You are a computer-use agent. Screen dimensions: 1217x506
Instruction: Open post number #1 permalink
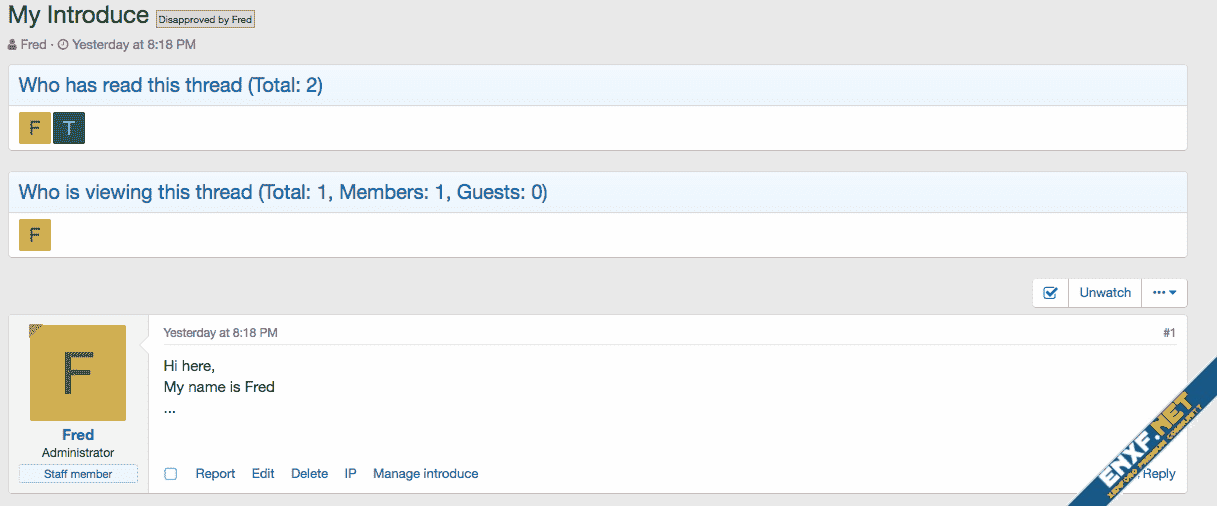click(x=1169, y=333)
